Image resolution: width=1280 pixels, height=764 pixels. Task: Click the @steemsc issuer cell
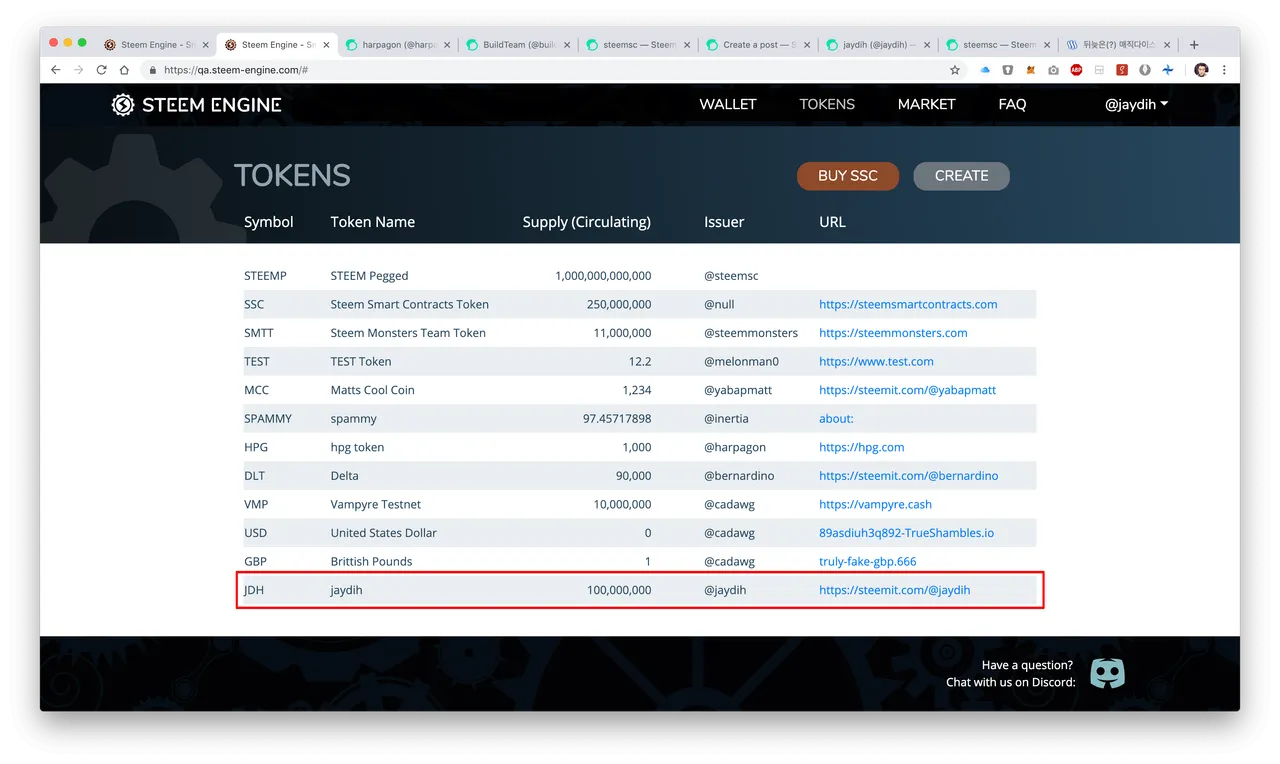pos(732,276)
